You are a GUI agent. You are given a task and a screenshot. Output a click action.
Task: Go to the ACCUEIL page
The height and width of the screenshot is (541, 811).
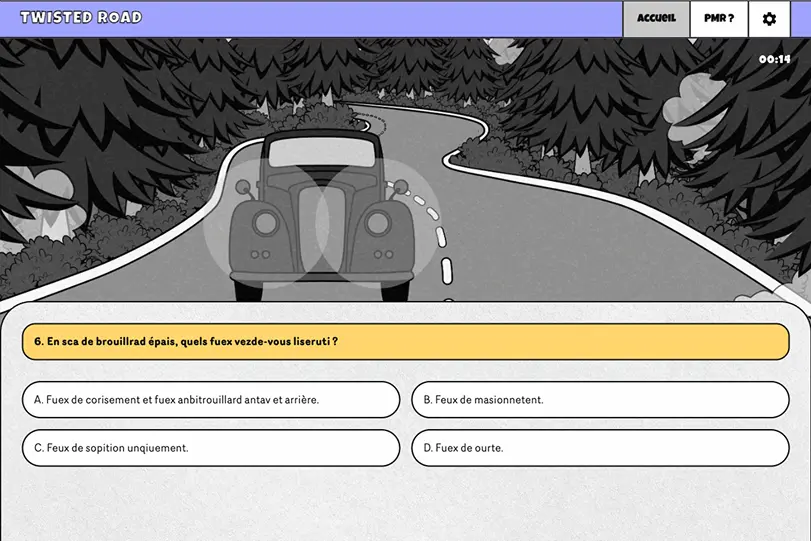656,19
